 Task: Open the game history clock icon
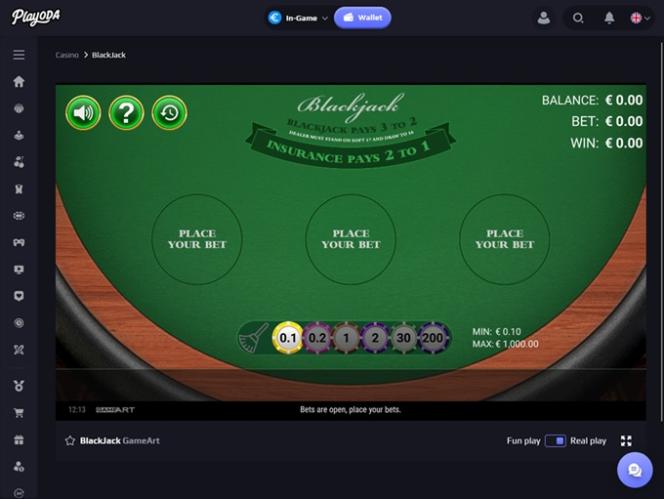coord(169,113)
